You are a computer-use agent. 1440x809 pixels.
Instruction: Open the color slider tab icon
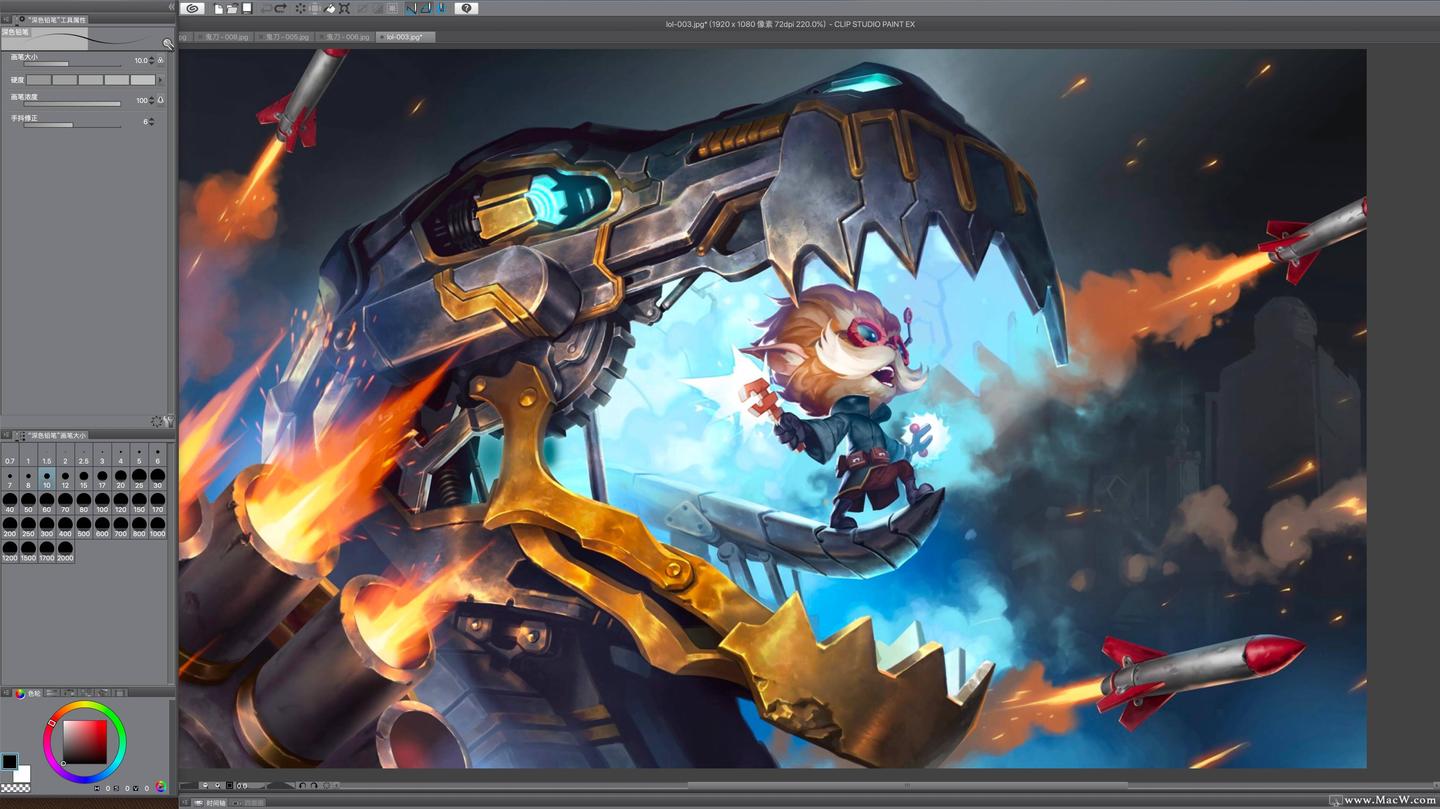pyautogui.click(x=52, y=692)
